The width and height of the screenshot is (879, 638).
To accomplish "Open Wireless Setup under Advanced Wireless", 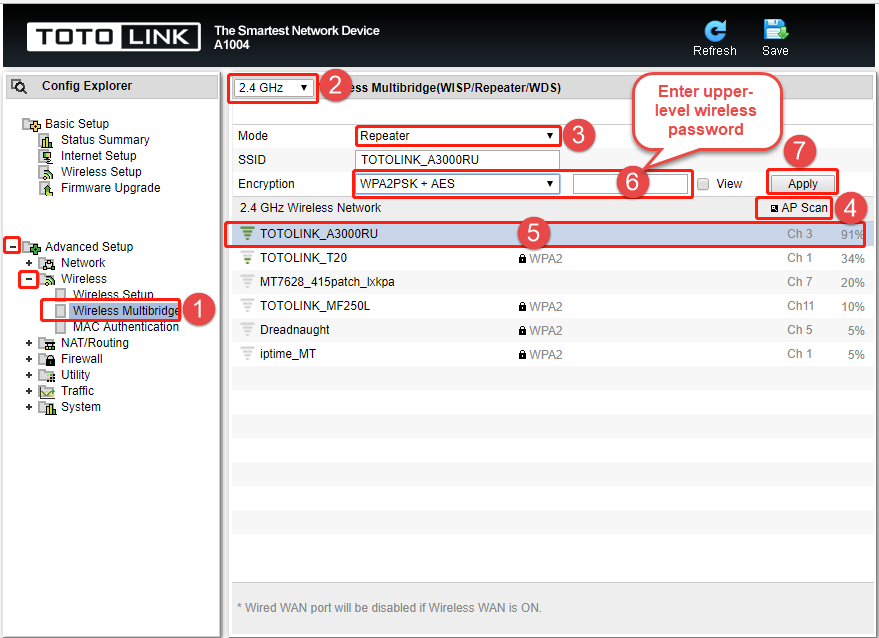I will tap(113, 294).
